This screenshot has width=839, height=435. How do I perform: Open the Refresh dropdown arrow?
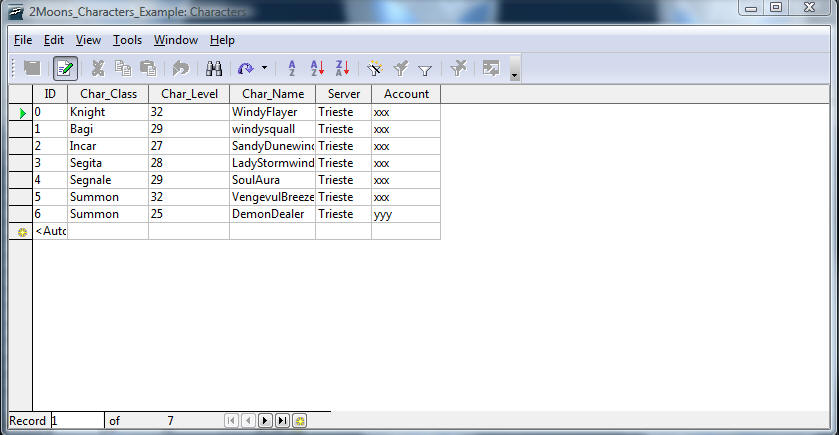[264, 68]
